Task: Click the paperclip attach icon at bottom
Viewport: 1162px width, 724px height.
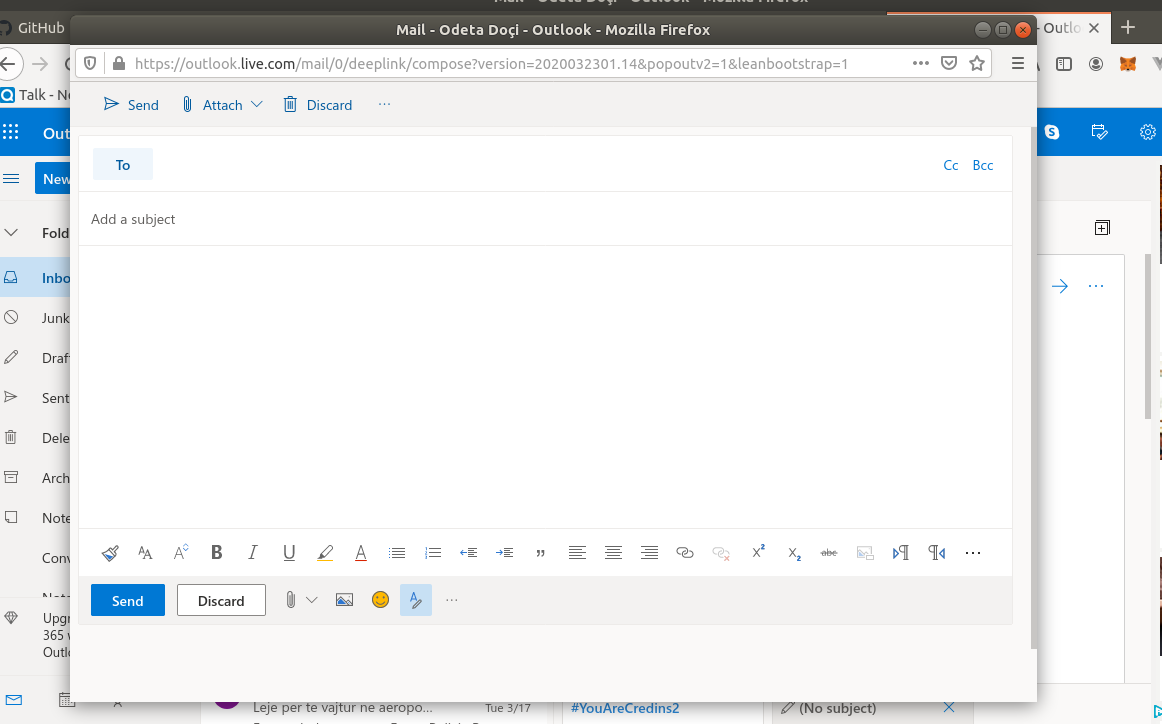Action: tap(290, 600)
